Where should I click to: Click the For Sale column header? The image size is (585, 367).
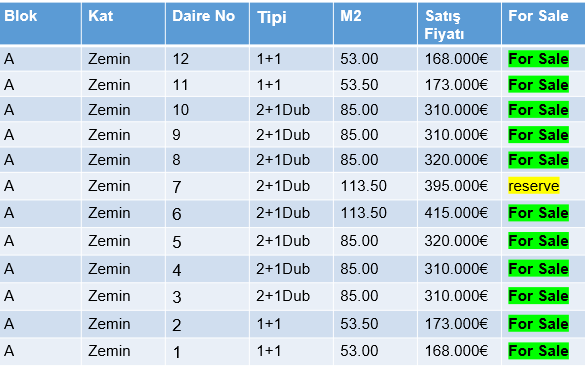click(544, 23)
